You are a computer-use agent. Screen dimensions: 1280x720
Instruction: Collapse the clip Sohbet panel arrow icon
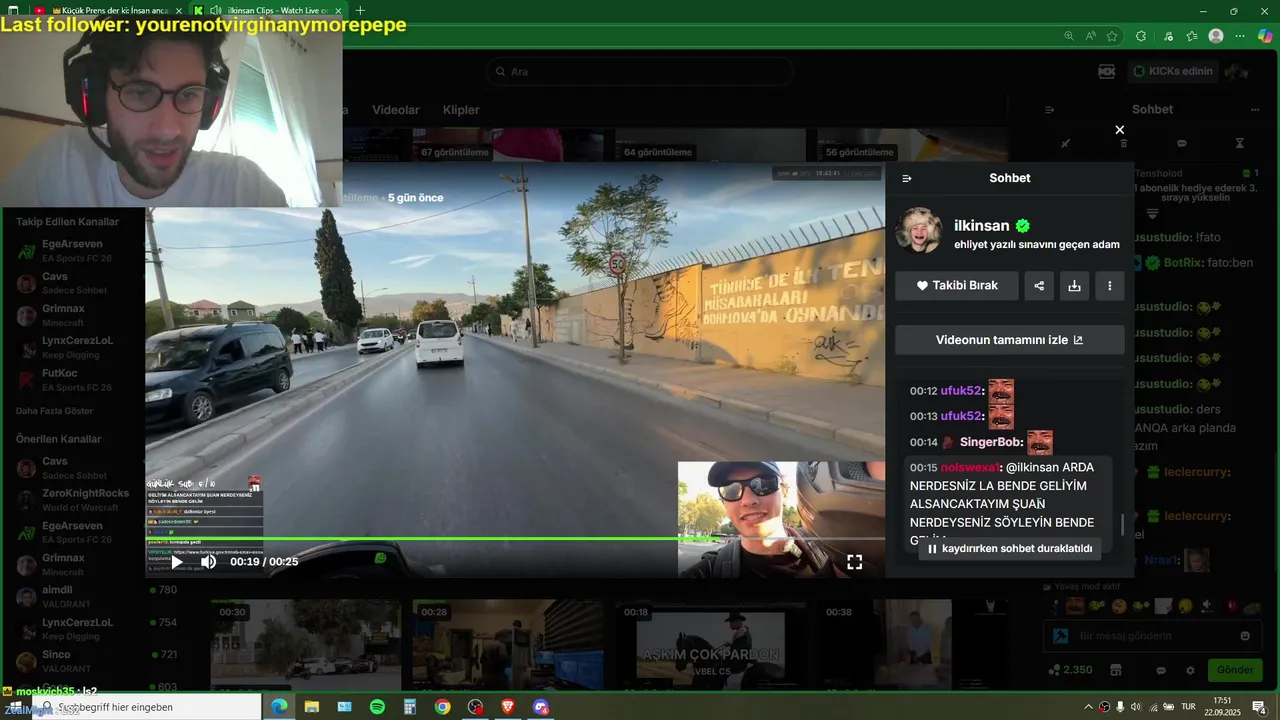pos(907,178)
